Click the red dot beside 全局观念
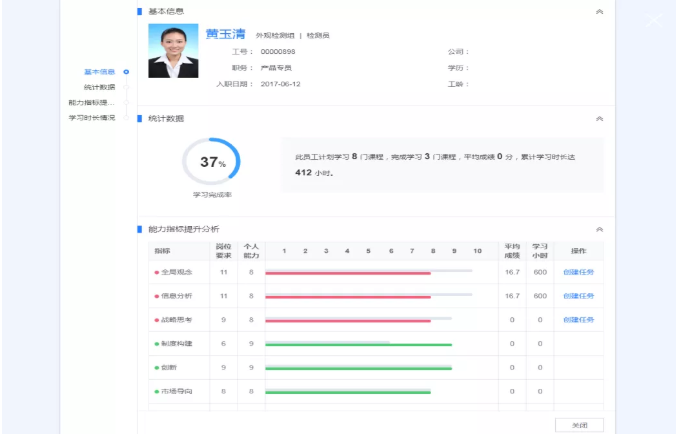676x434 pixels. pyautogui.click(x=156, y=272)
